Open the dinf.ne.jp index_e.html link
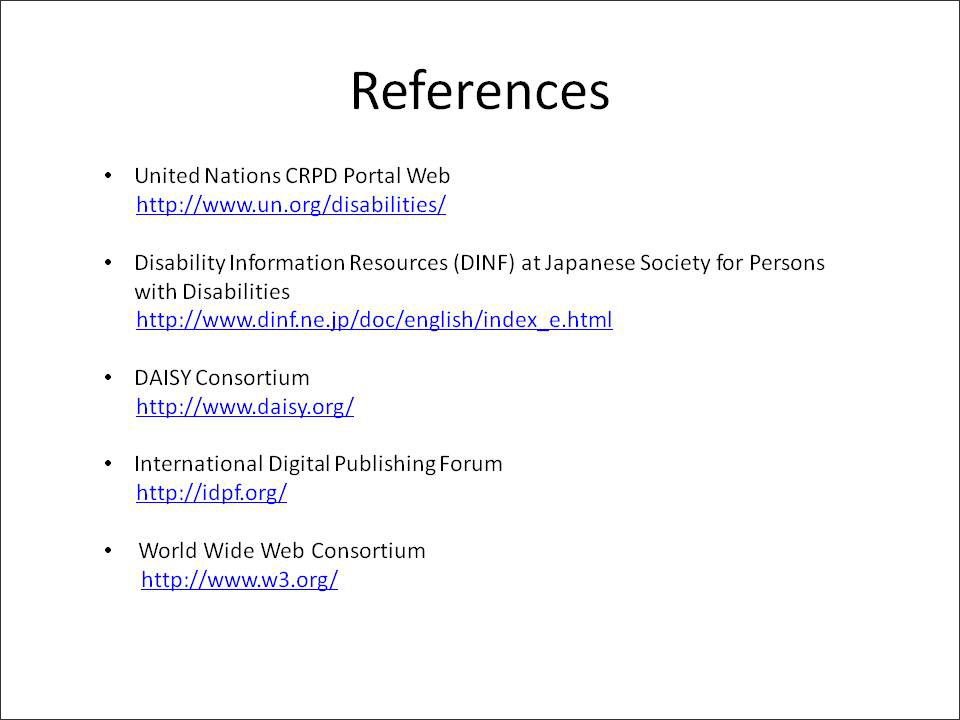960x720 pixels. click(374, 320)
